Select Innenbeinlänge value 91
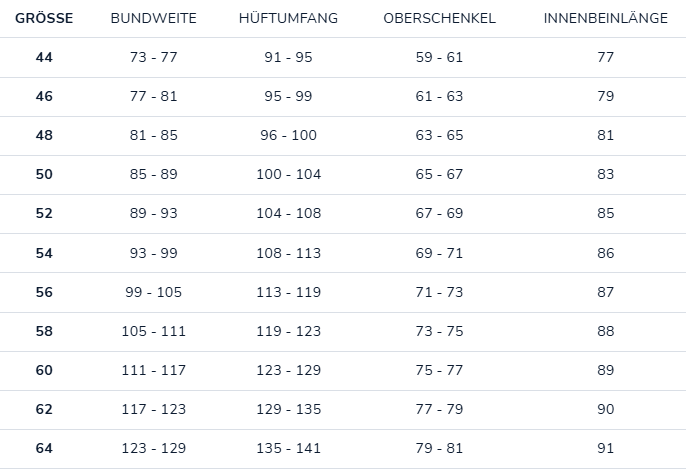Screen dimensions: 686x469 point(605,448)
